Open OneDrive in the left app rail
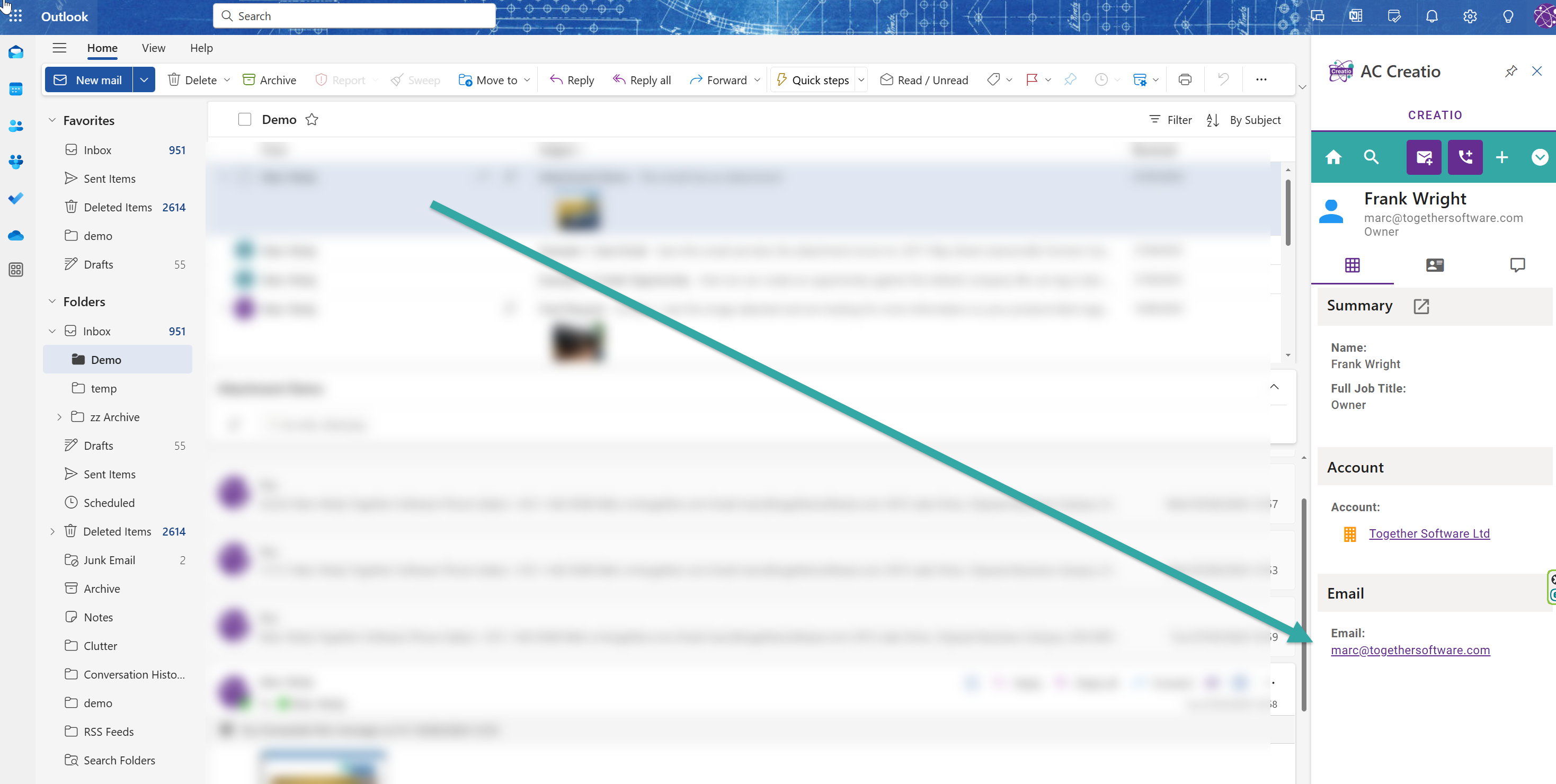The width and height of the screenshot is (1556, 784). [x=16, y=235]
